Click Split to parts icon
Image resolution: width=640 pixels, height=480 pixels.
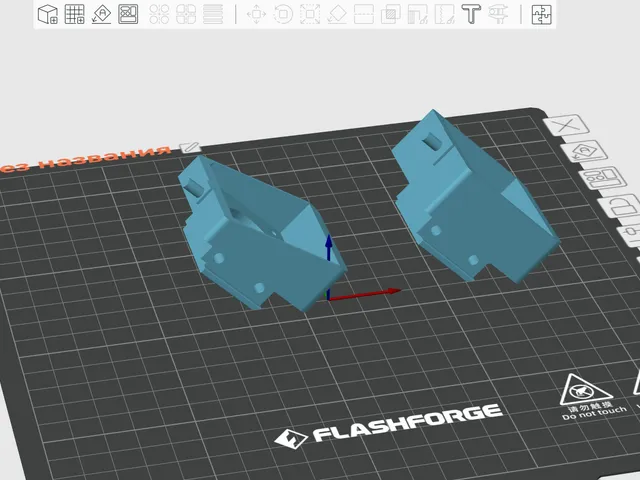(186, 14)
